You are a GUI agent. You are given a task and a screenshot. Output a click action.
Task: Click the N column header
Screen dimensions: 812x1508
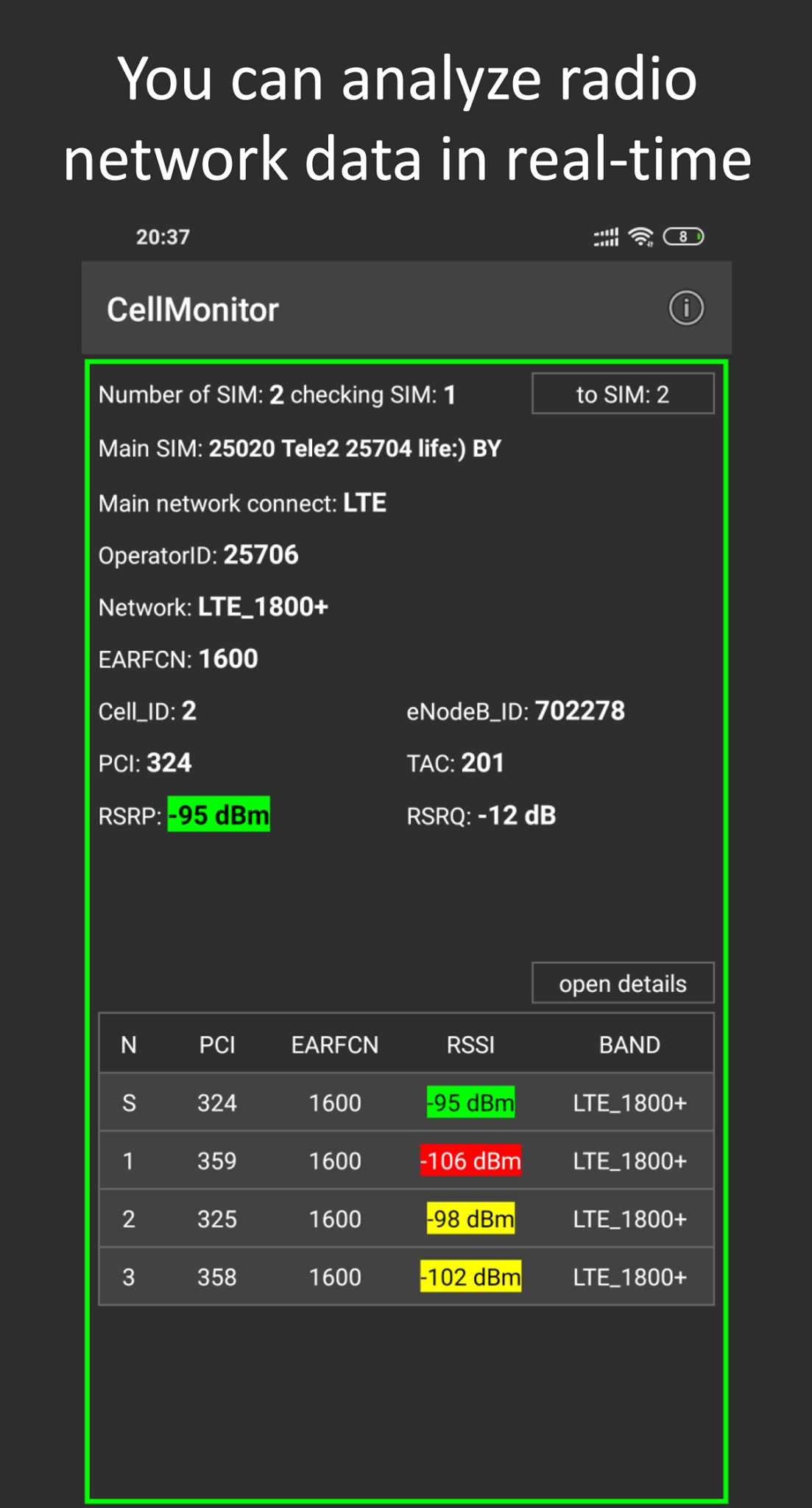coord(129,1045)
